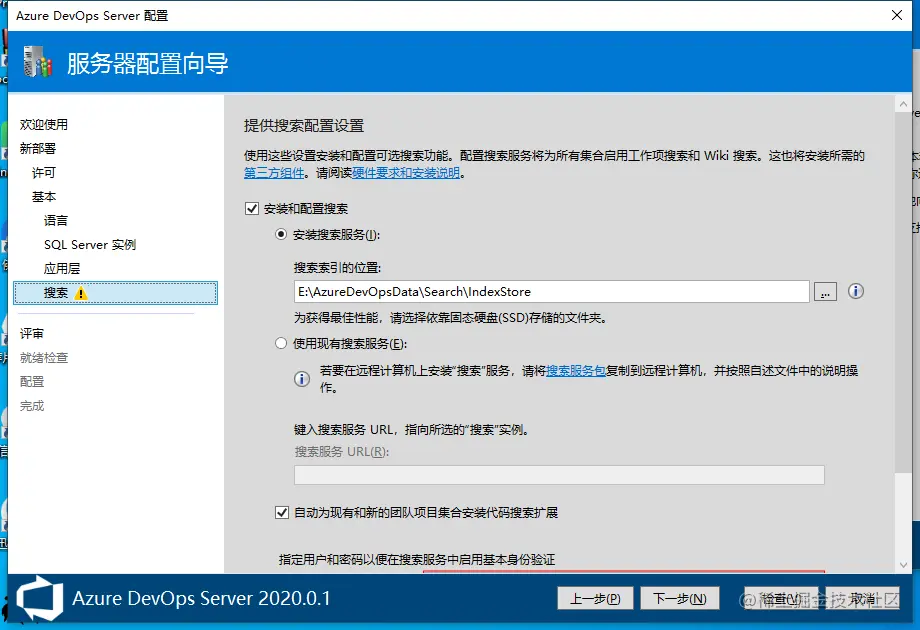
Task: Click the 取消 button
Action: pyautogui.click(x=862, y=598)
